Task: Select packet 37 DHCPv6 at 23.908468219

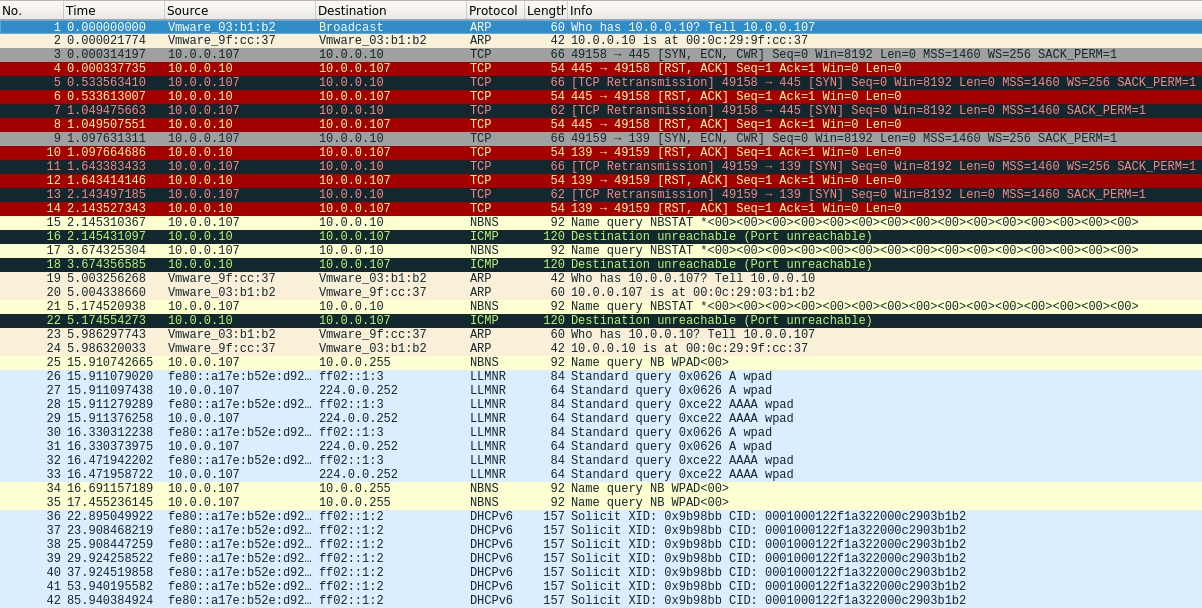Action: click(601, 531)
